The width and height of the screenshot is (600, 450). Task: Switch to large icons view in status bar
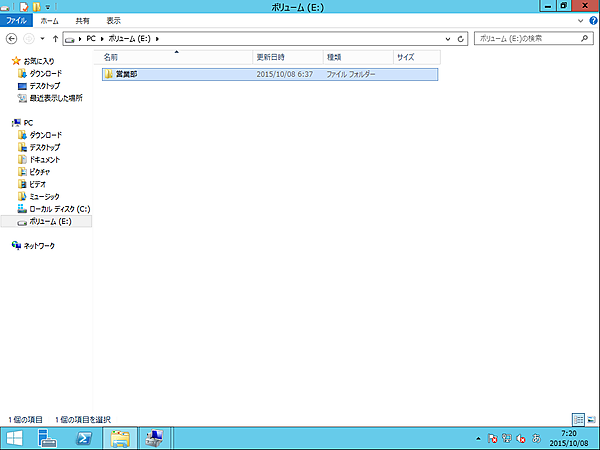tap(592, 420)
